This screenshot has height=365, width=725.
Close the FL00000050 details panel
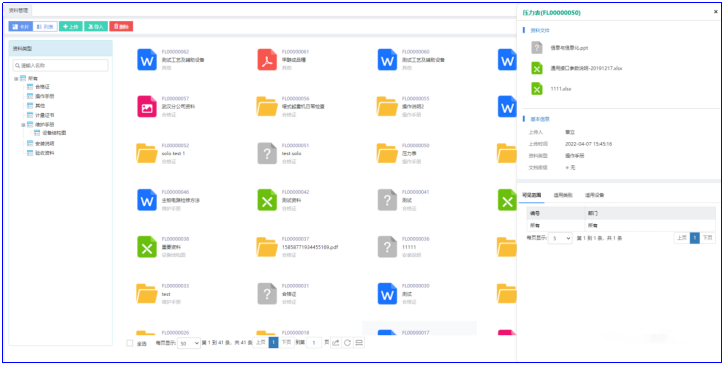[x=716, y=12]
